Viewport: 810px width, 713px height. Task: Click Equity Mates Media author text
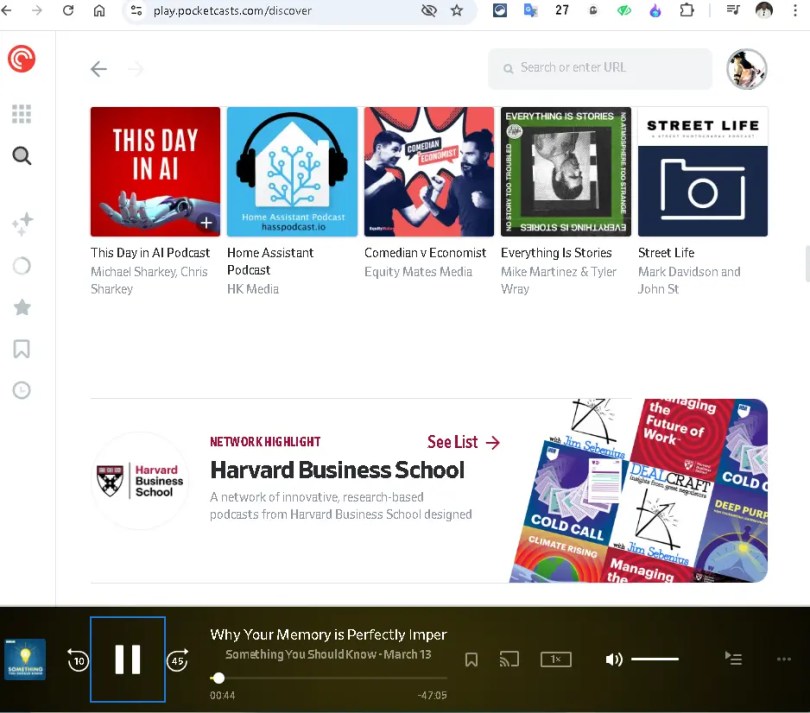point(418,272)
